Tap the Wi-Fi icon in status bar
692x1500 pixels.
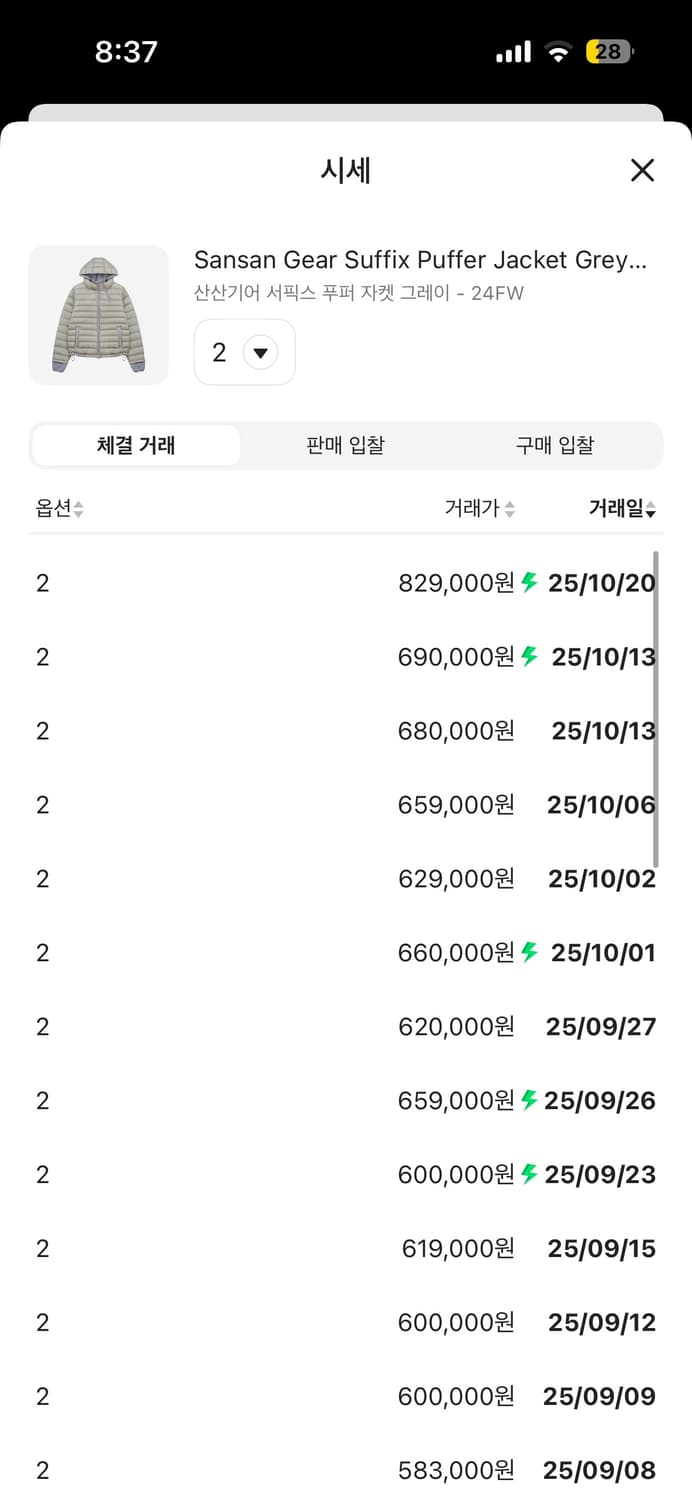pos(557,52)
